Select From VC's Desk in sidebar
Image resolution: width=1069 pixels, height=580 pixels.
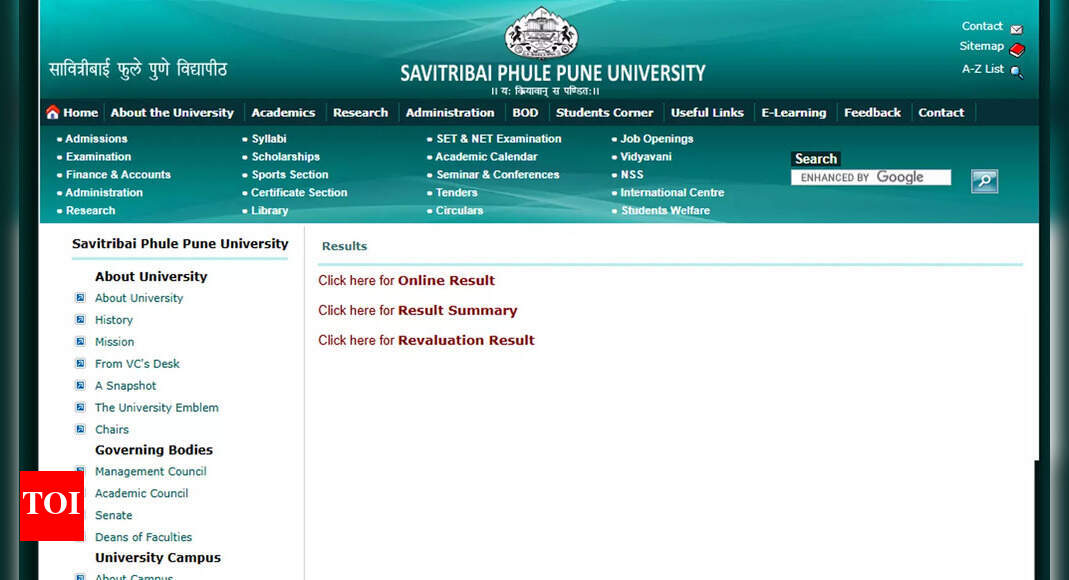click(137, 364)
